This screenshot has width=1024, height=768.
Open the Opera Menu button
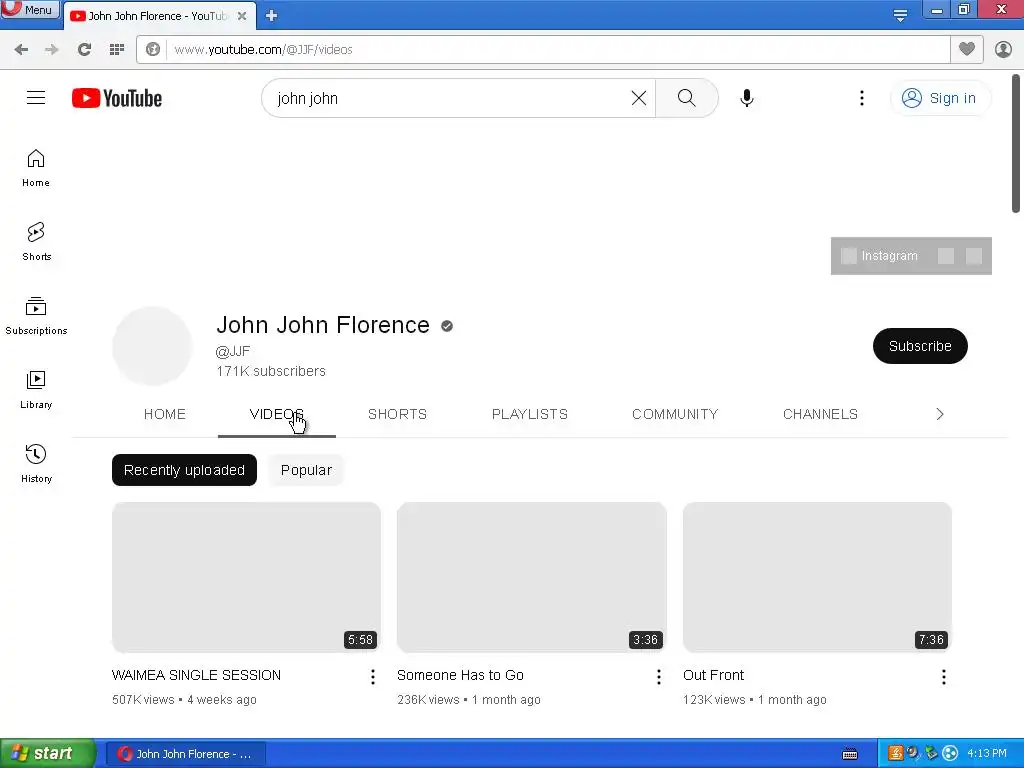[30, 10]
